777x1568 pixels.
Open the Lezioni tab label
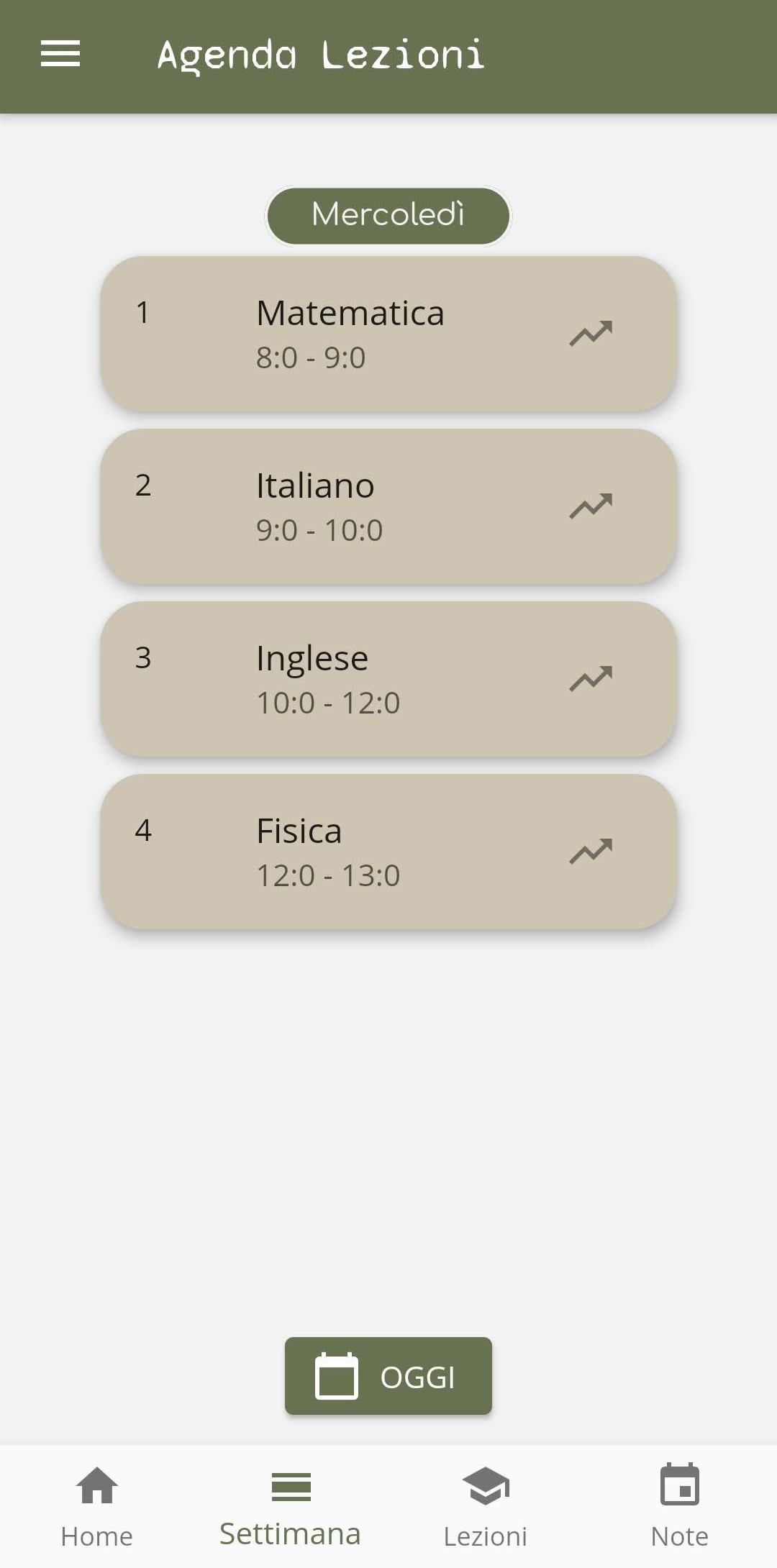pyautogui.click(x=486, y=1536)
